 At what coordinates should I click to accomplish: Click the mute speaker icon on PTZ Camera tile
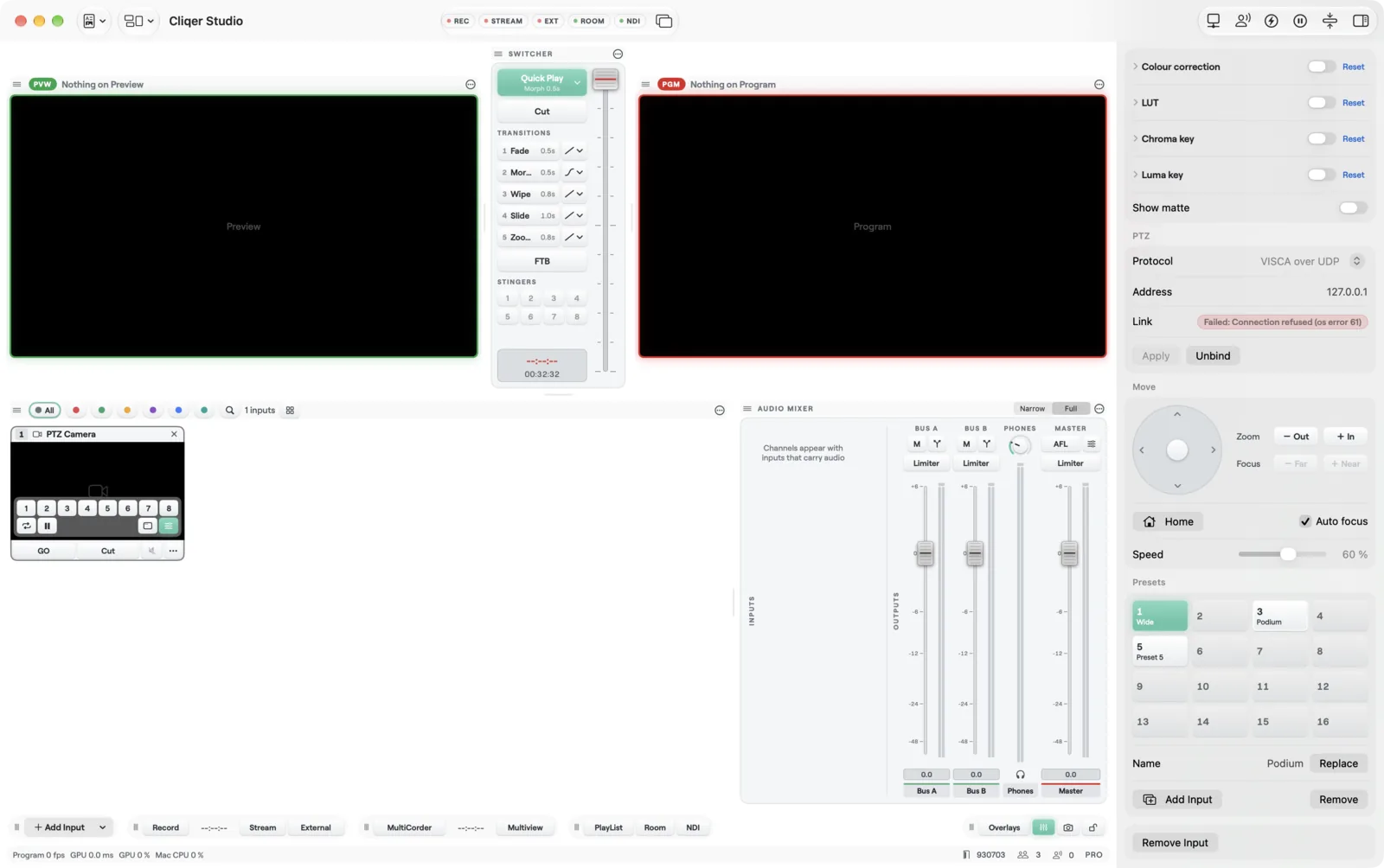[x=151, y=551]
